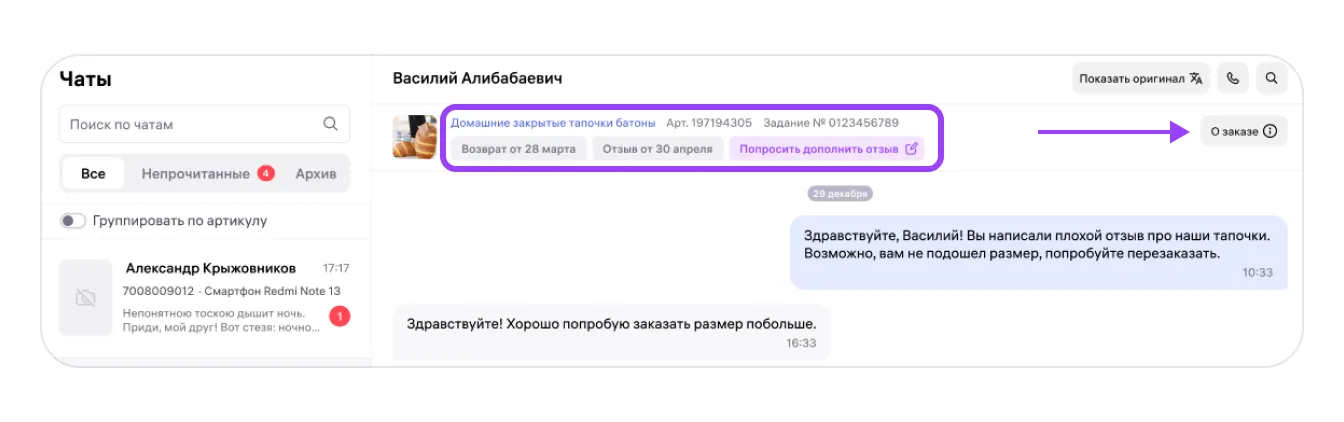The width and height of the screenshot is (1344, 422).
Task: Open the Домашние закрытые тапочки батоны link
Action: [x=553, y=123]
